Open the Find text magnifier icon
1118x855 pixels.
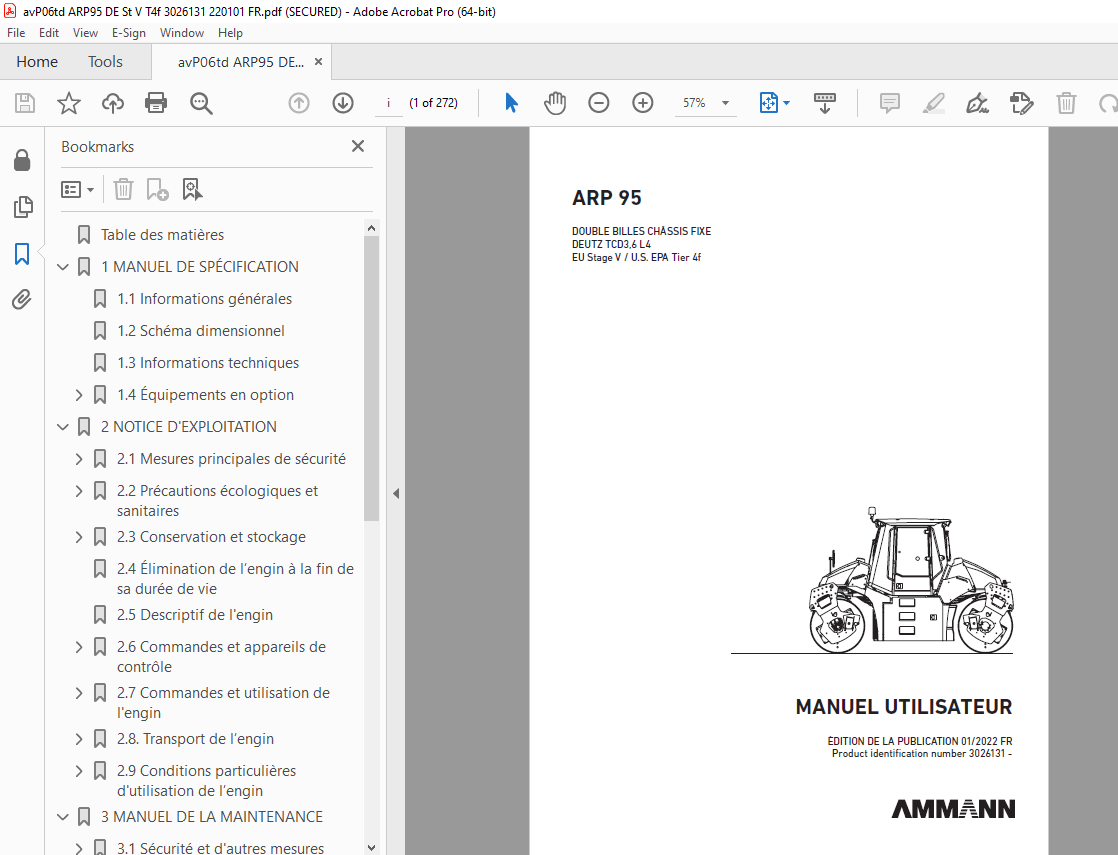tap(201, 103)
